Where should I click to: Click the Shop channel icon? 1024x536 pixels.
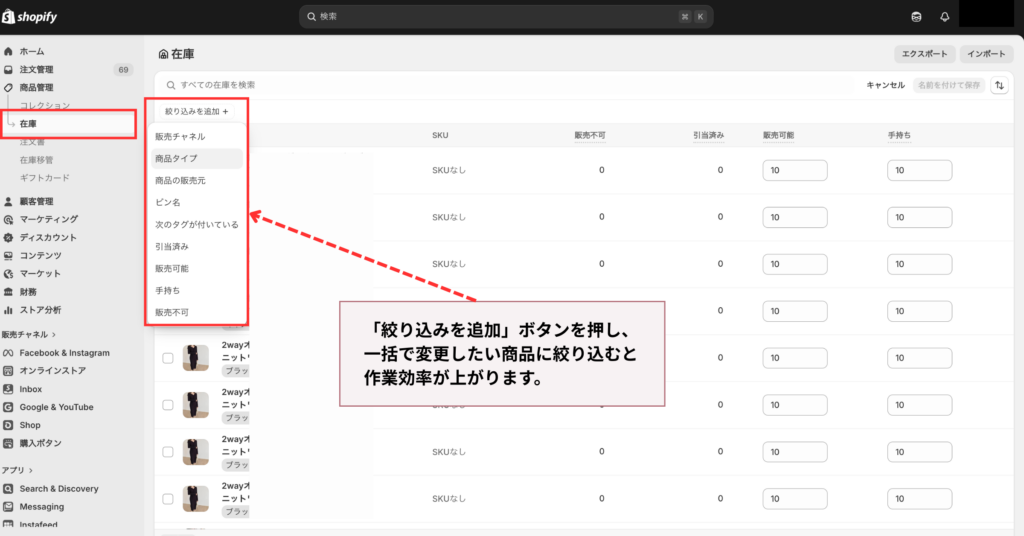(x=8, y=425)
